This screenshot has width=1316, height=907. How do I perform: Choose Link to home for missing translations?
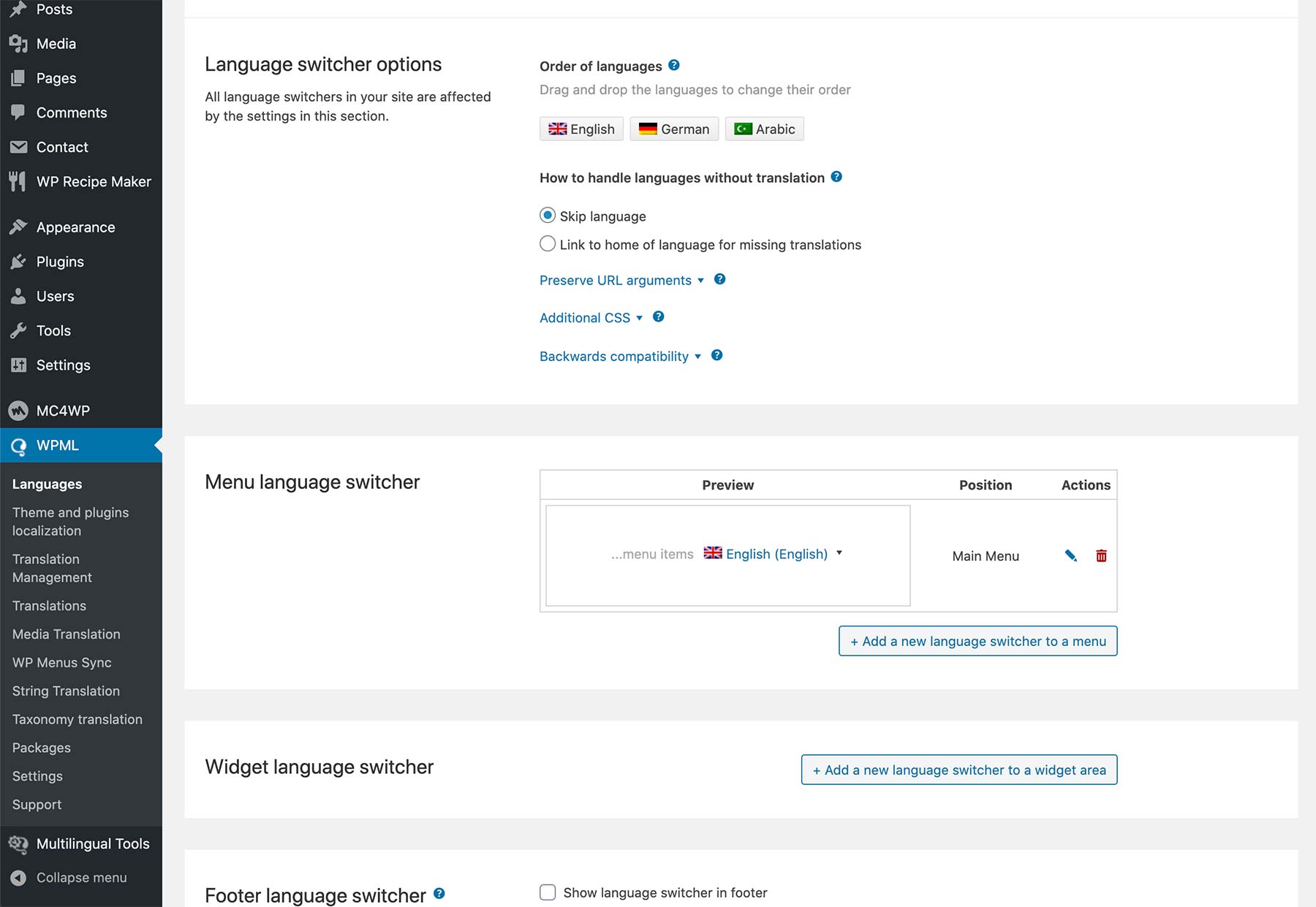click(x=548, y=243)
